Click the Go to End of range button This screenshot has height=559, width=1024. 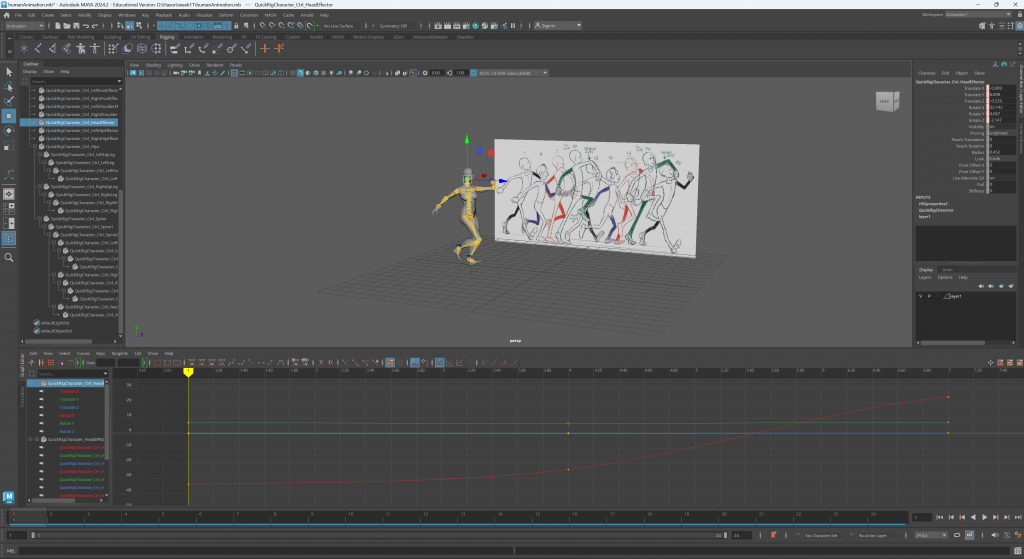tap(1017, 517)
